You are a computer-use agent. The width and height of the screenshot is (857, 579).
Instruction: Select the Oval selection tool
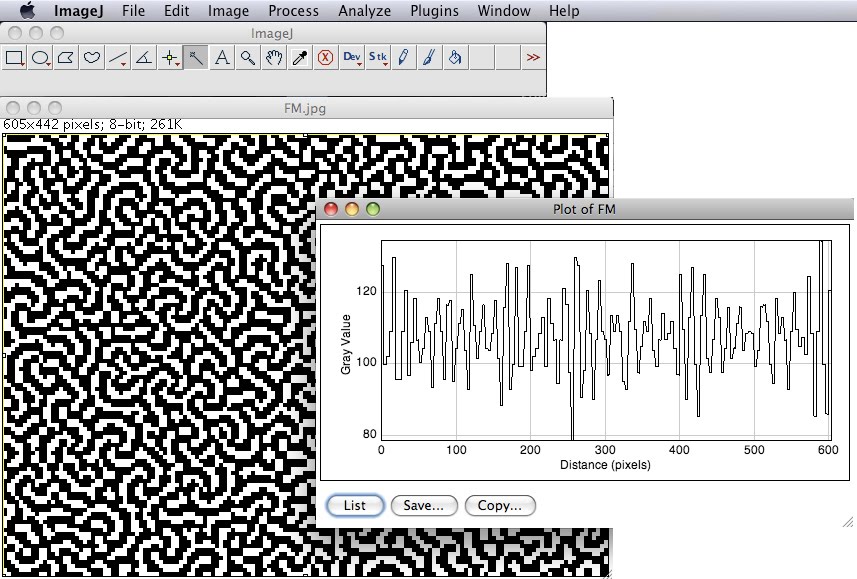41,58
